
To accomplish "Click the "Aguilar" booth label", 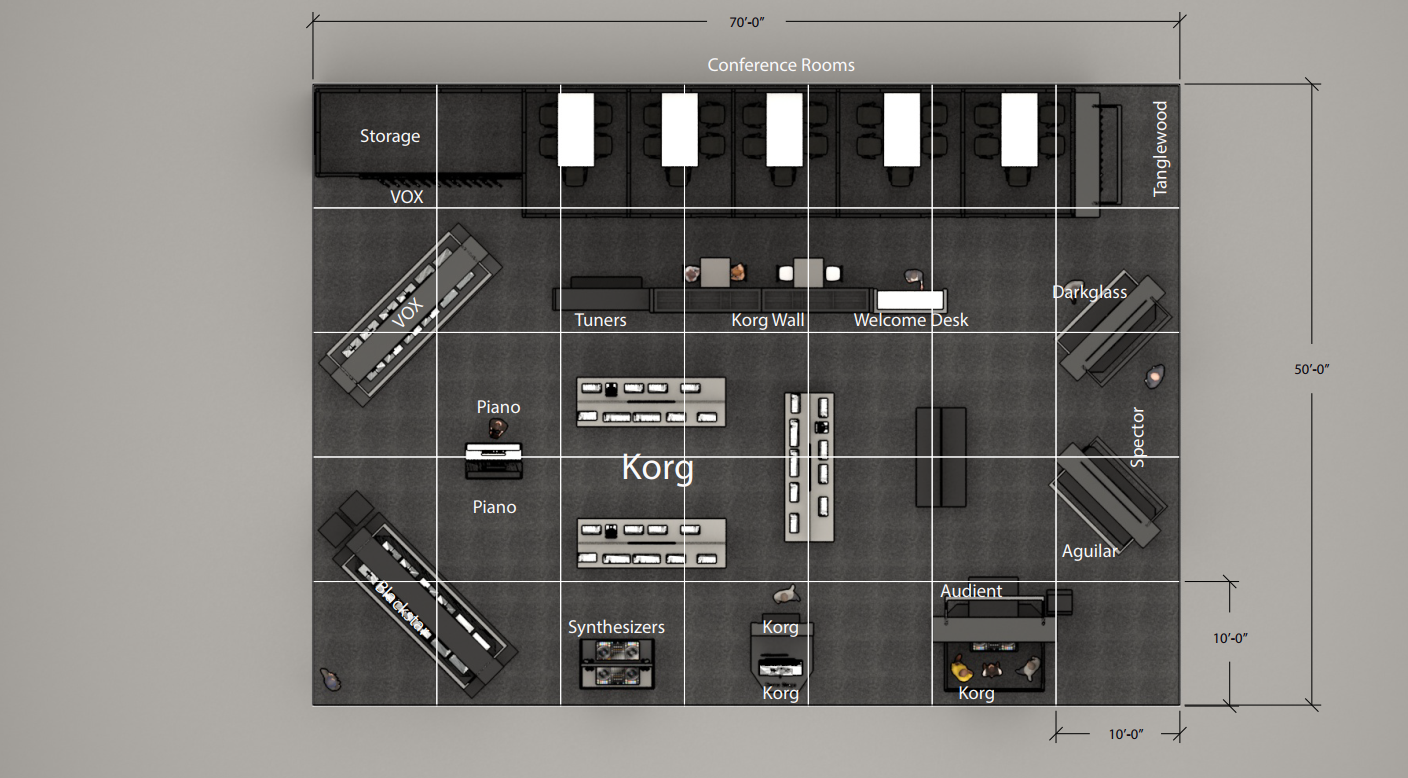I will [1090, 551].
